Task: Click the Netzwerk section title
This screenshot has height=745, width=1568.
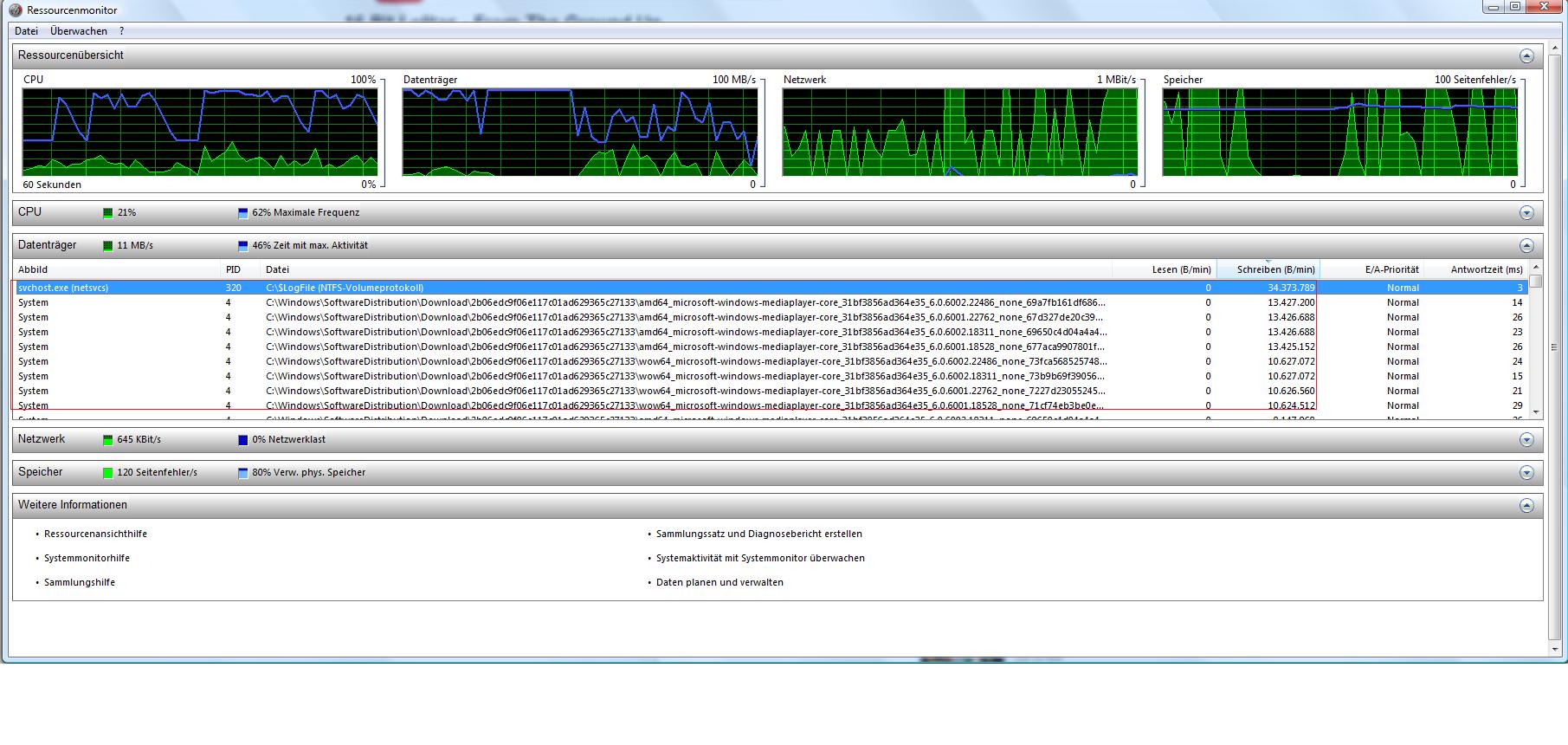Action: click(42, 440)
